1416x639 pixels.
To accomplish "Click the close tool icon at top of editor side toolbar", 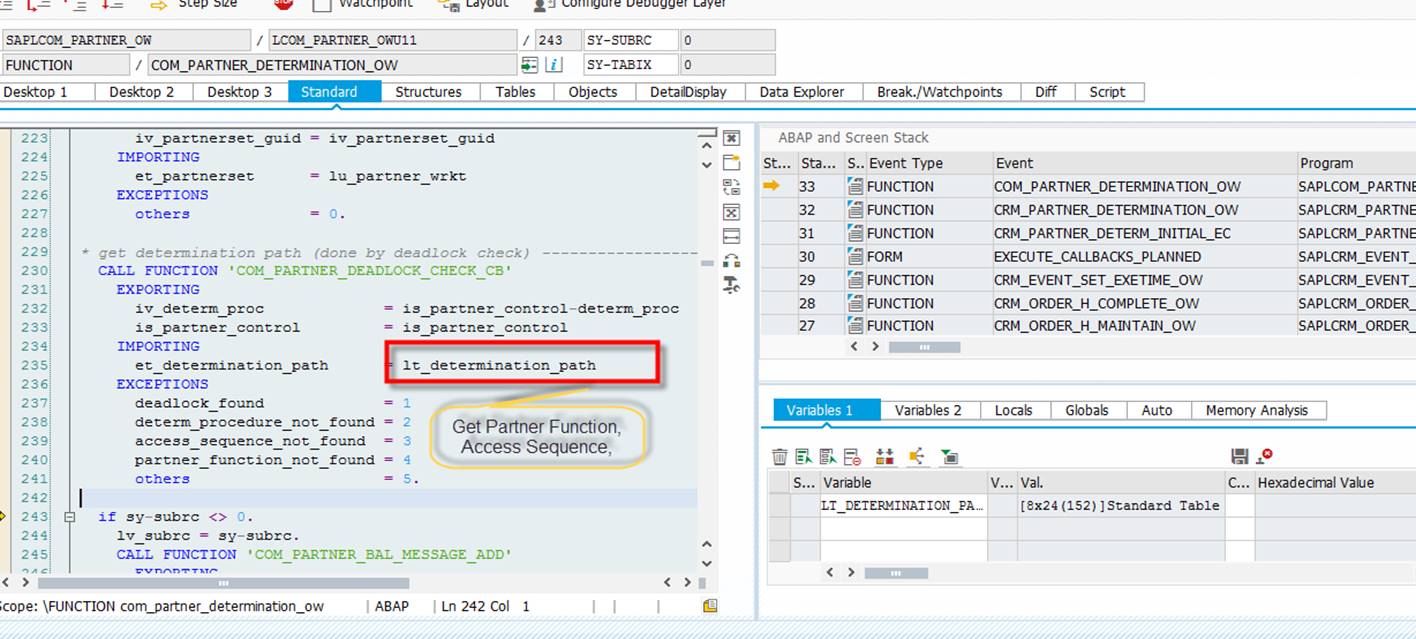I will pos(731,138).
